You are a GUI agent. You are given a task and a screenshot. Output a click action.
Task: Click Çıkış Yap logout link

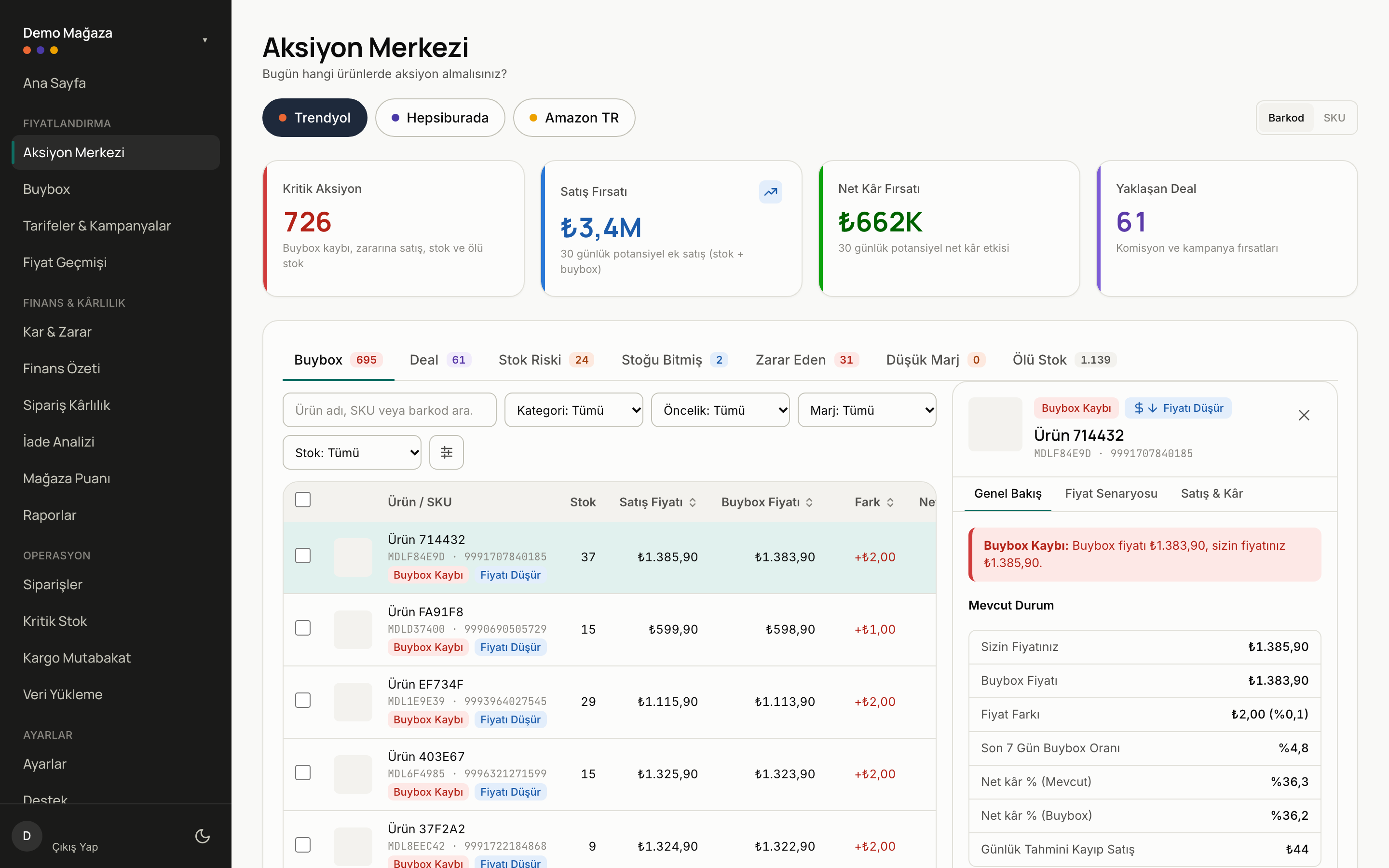pos(75,847)
